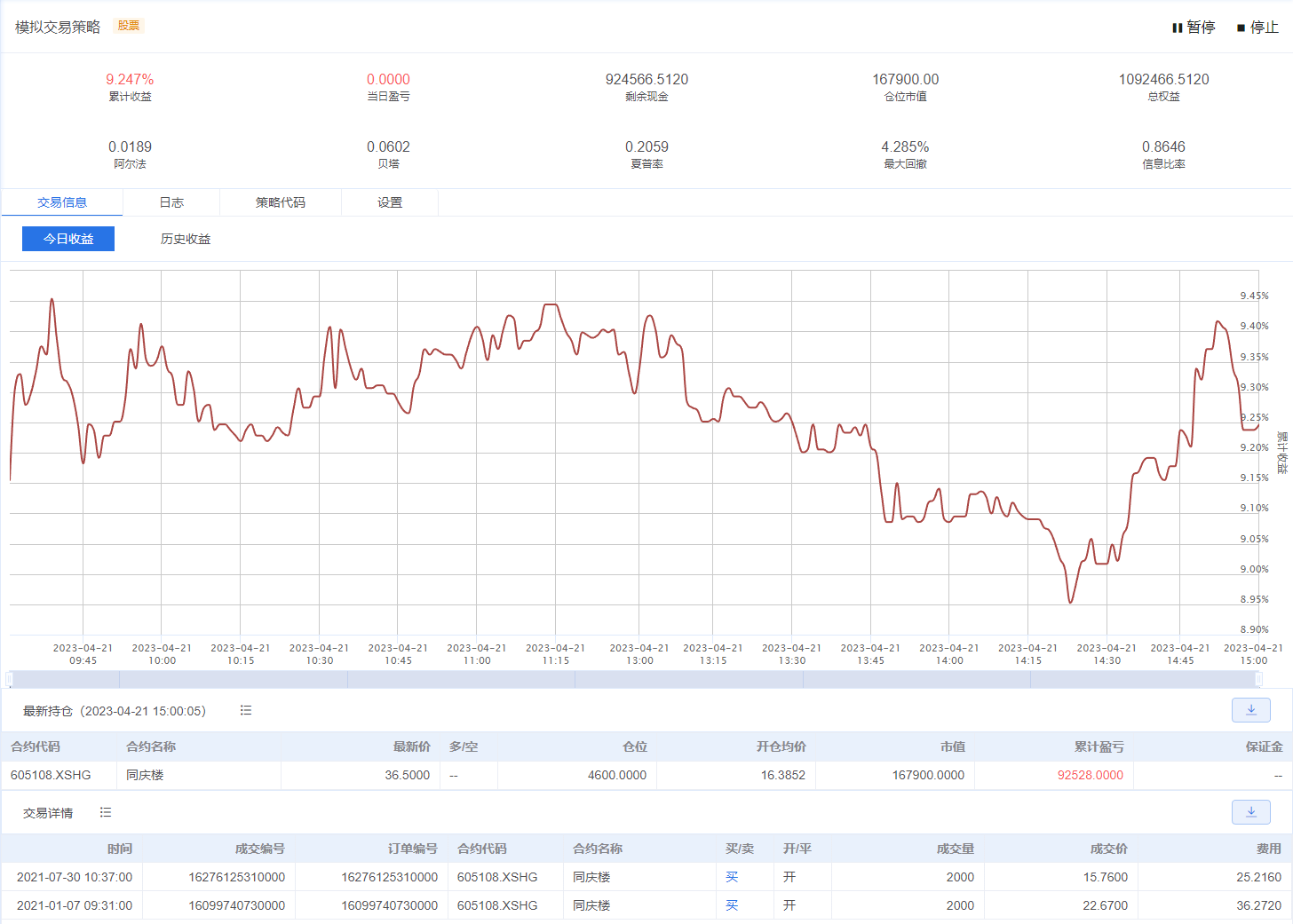The width and height of the screenshot is (1293, 924).
Task: Go to the 设置 tab
Action: point(390,202)
